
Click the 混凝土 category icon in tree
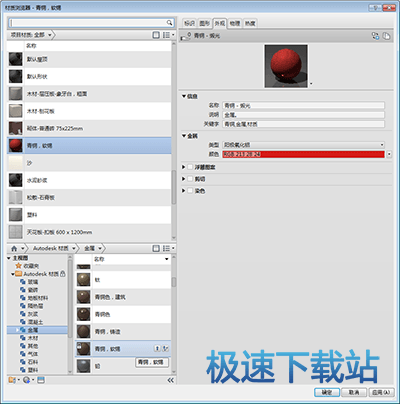click(x=23, y=322)
